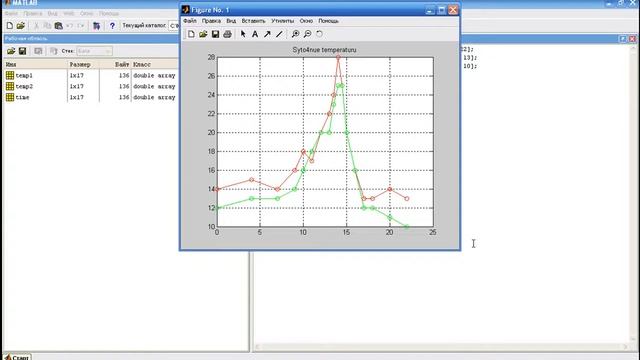Open Файл menu in MATLAB main window
This screenshot has height=360, width=640.
(x=11, y=13)
